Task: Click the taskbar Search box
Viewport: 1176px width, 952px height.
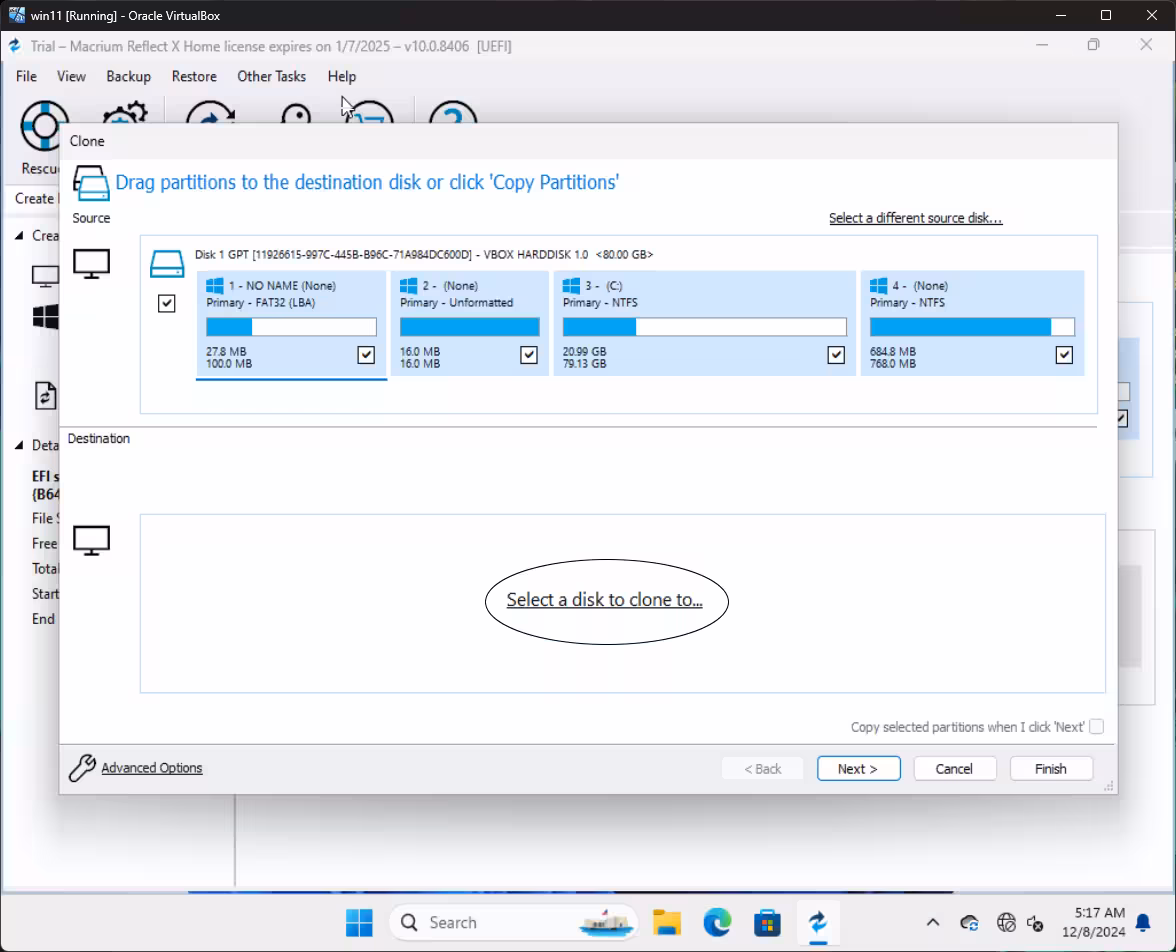Action: (513, 923)
